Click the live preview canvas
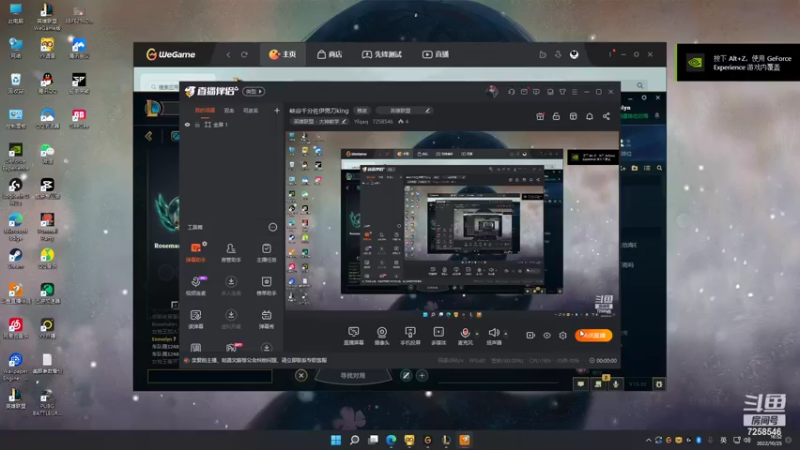The image size is (800, 450). tap(452, 221)
